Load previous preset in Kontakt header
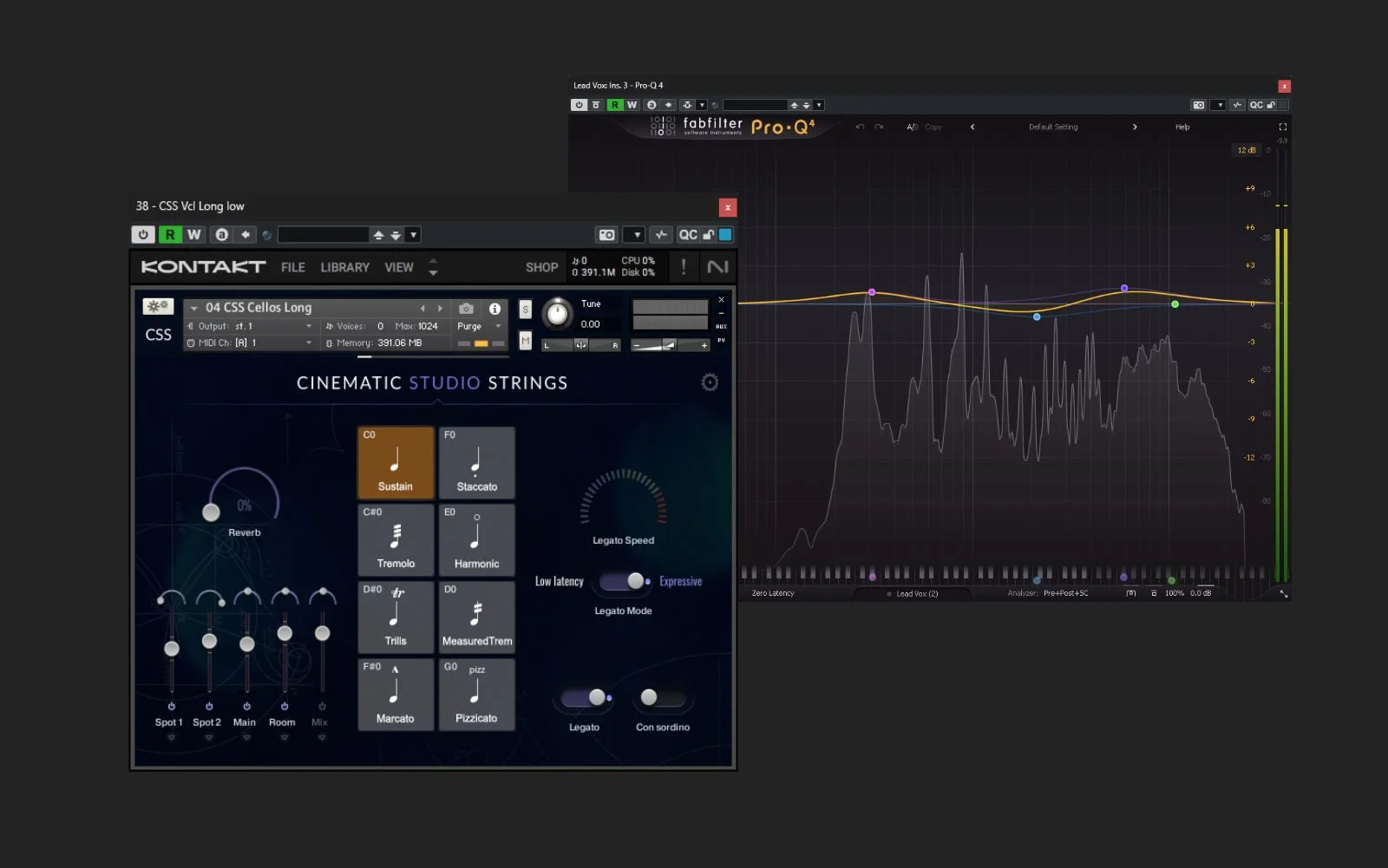Image resolution: width=1388 pixels, height=868 pixels. point(378,235)
